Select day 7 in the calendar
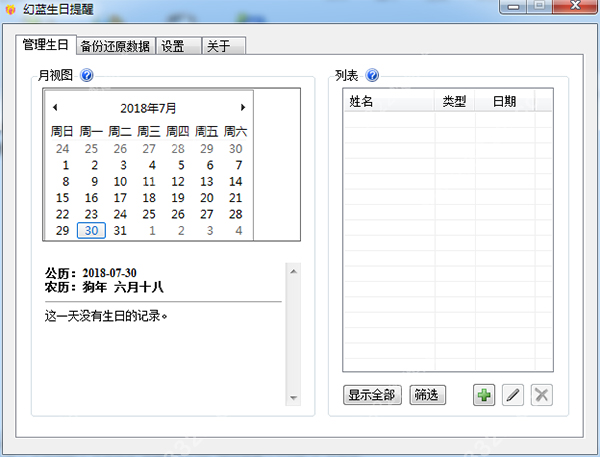This screenshot has height=457, width=600. click(239, 165)
